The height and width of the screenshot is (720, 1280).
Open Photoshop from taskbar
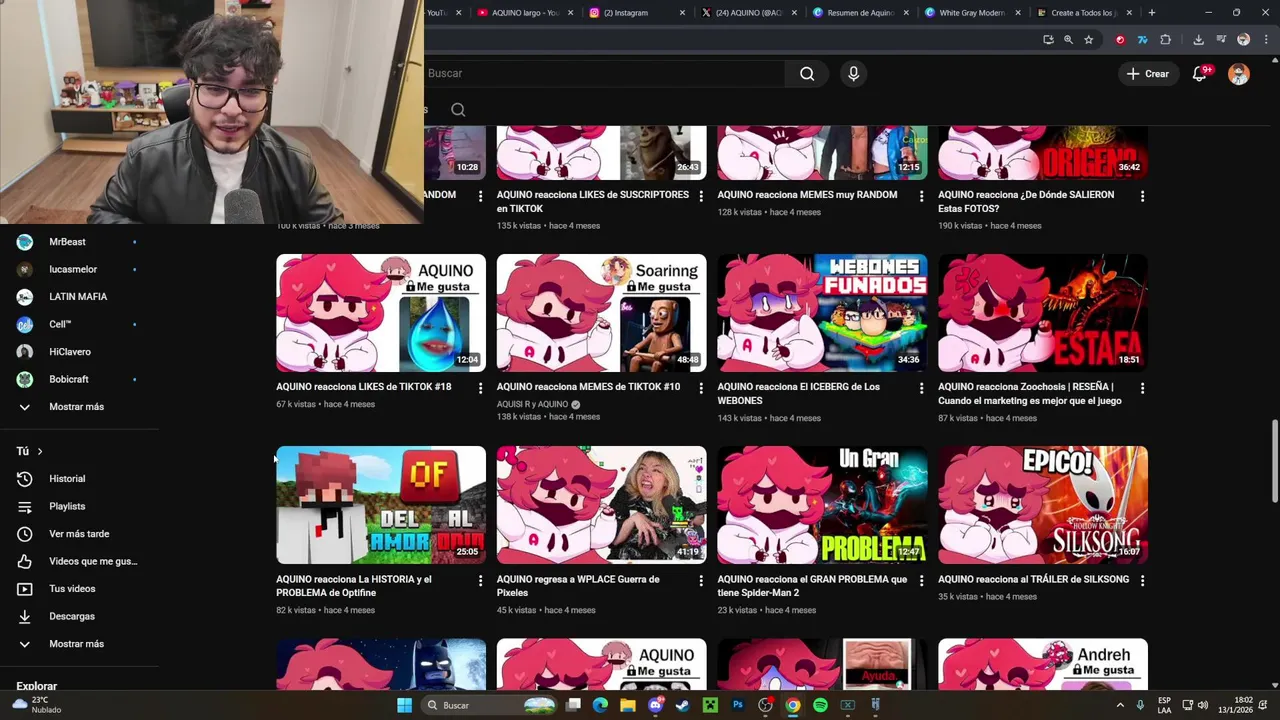738,705
